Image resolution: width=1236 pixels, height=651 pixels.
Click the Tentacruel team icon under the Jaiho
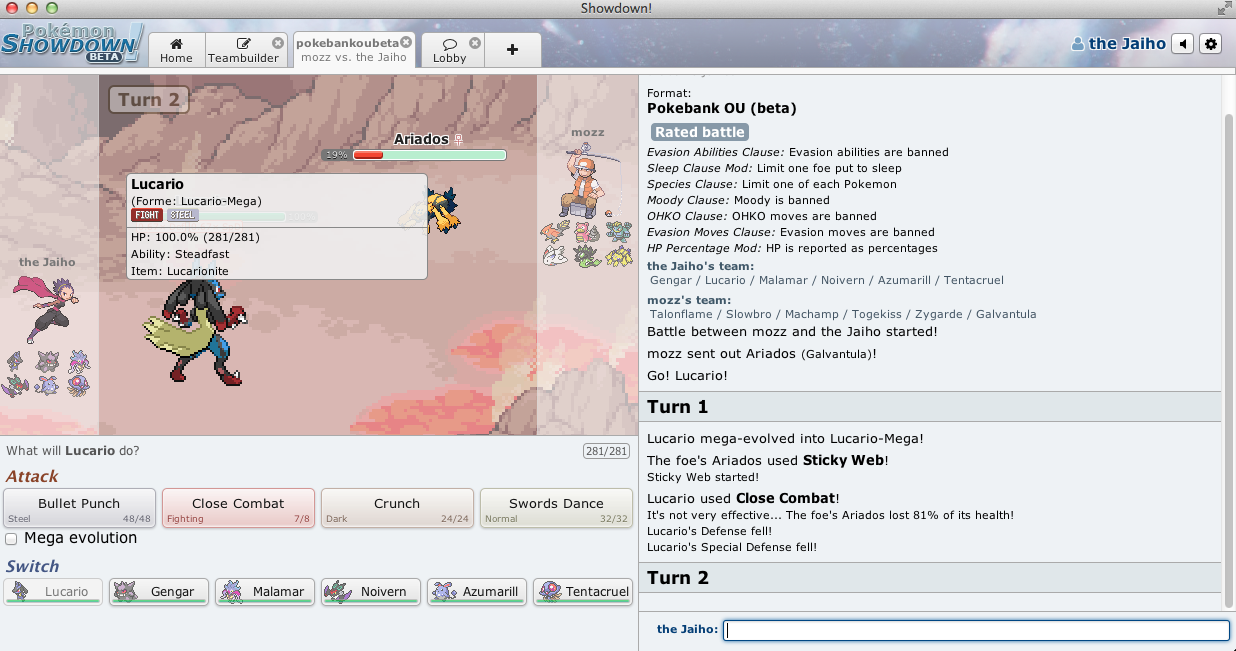click(78, 385)
